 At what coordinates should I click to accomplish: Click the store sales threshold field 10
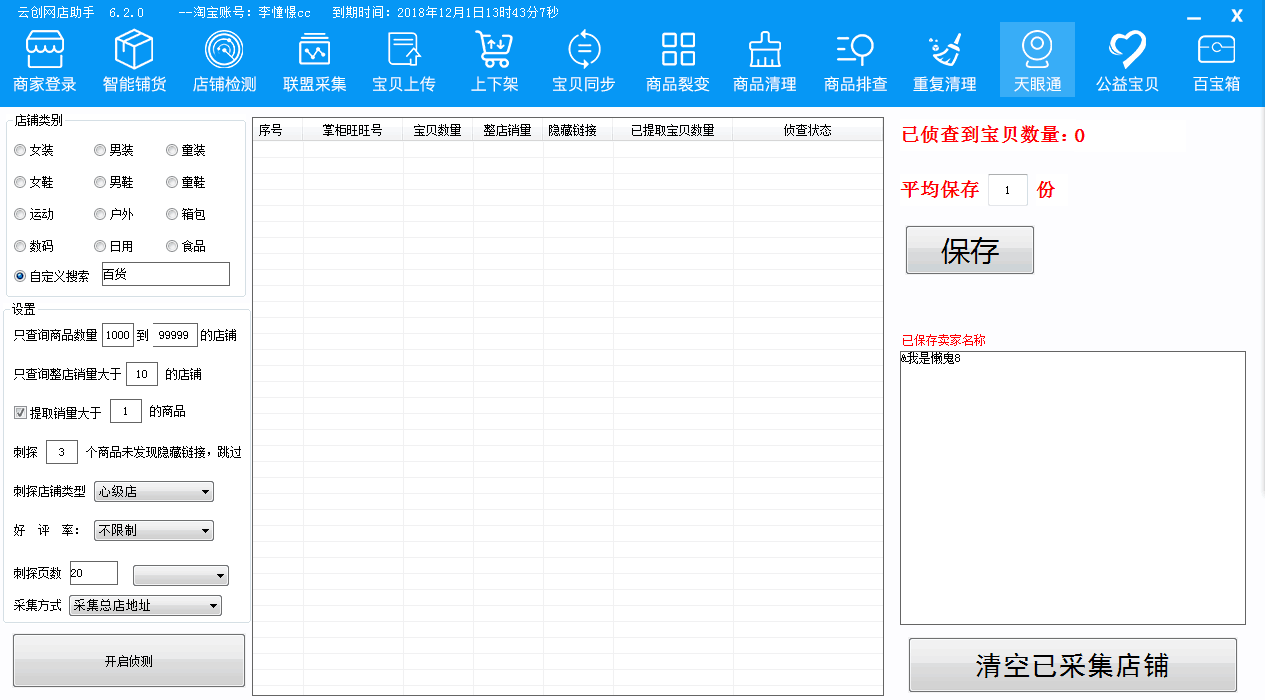[x=142, y=374]
